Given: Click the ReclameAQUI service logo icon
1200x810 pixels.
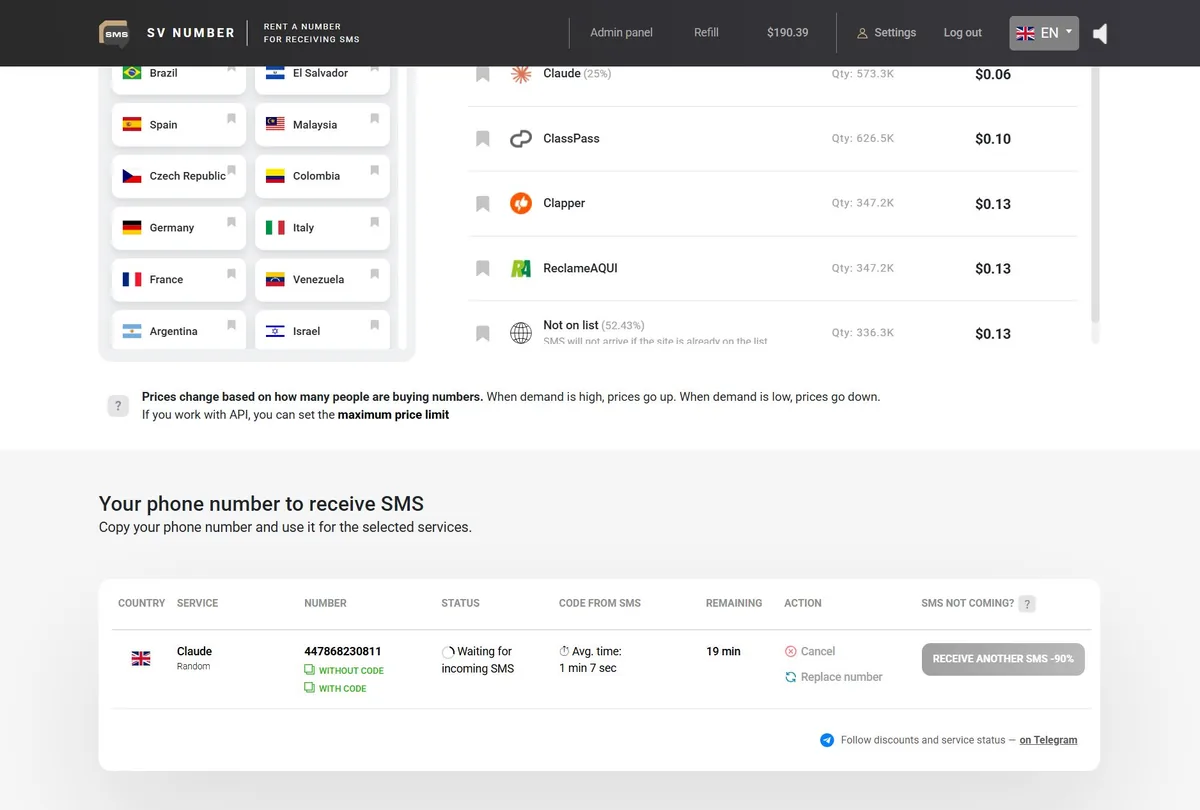Looking at the screenshot, I should (x=520, y=268).
